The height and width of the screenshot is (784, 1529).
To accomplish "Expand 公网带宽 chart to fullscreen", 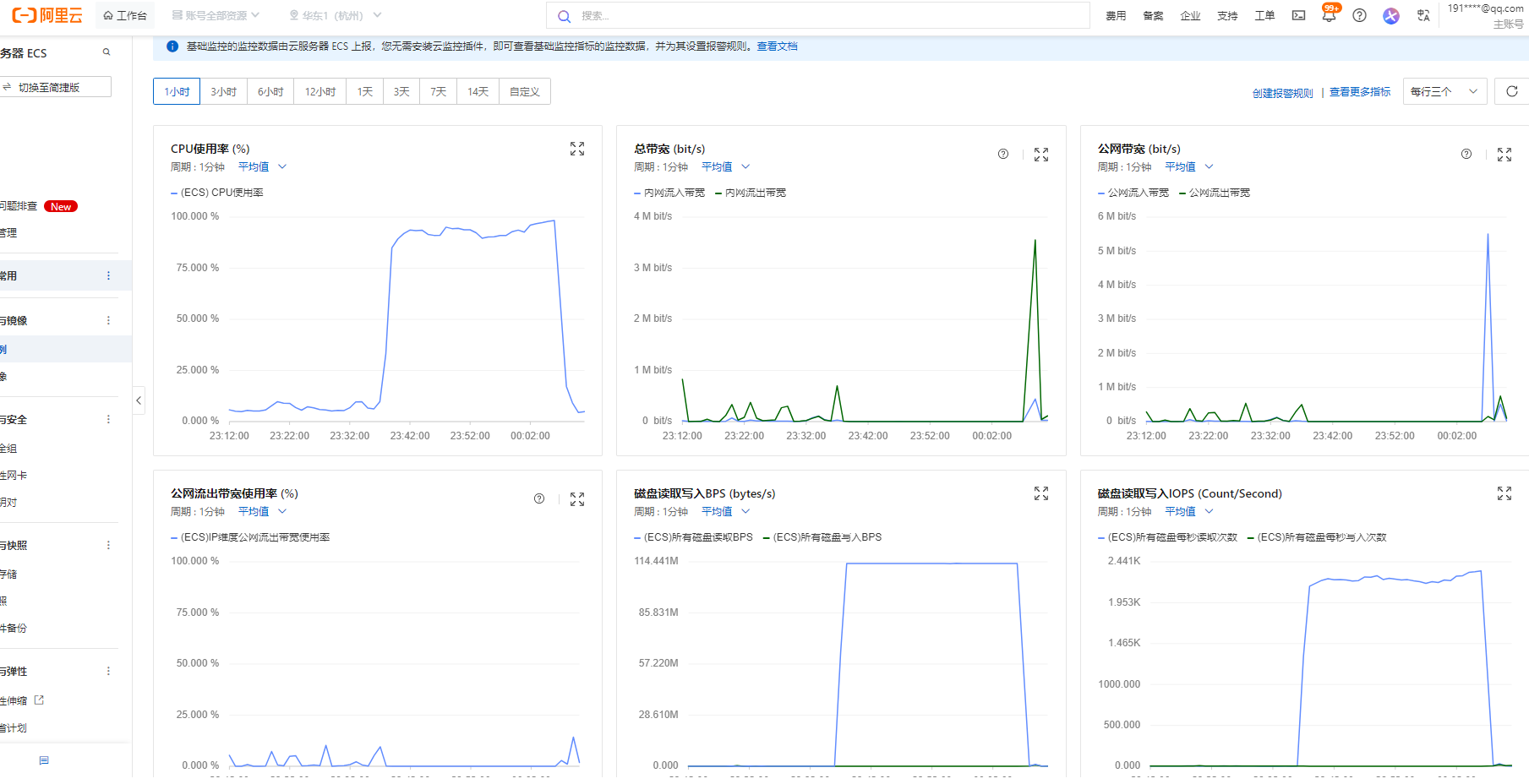I will 1504,155.
